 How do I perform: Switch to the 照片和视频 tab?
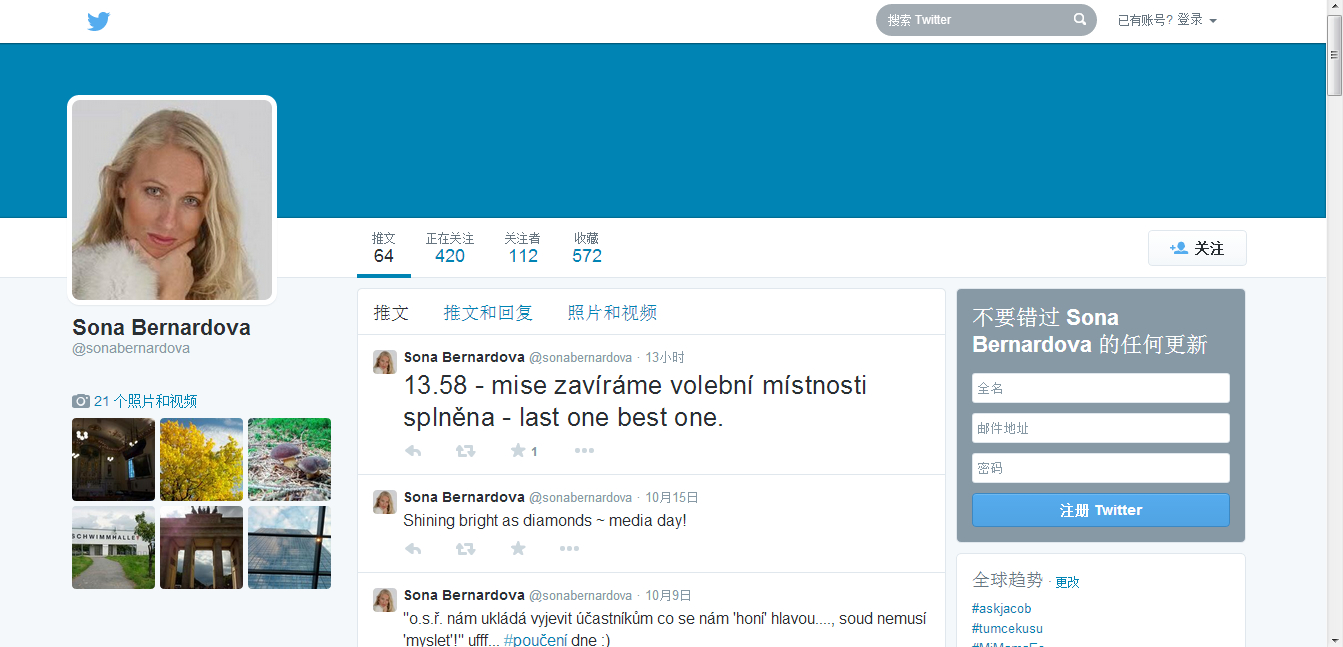coord(612,313)
